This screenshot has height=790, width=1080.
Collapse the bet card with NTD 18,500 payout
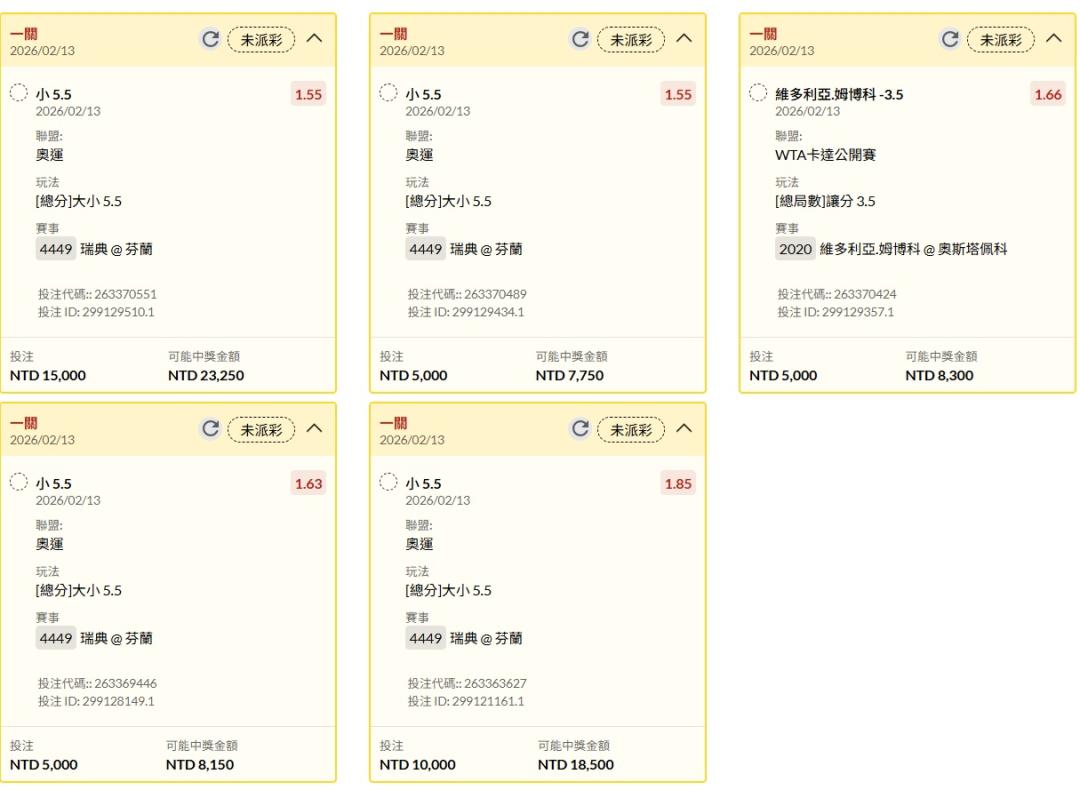tap(684, 429)
